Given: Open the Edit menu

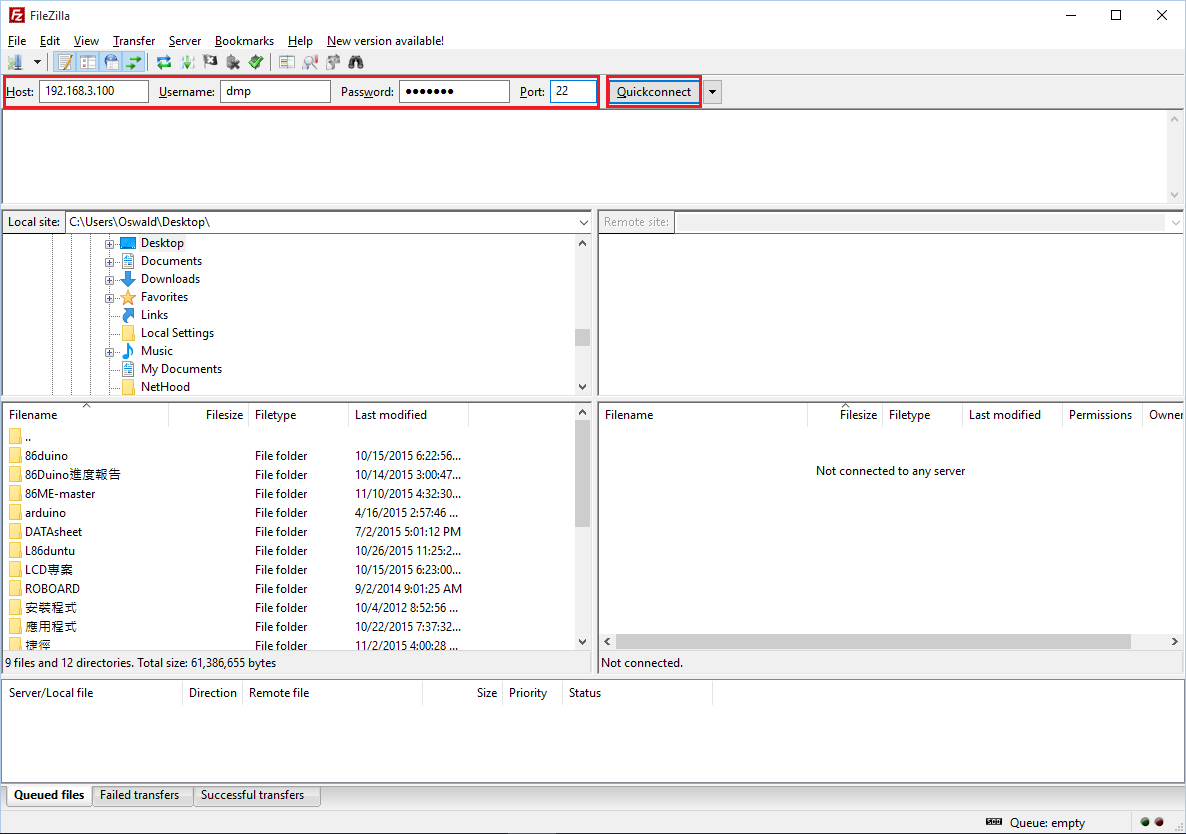Looking at the screenshot, I should click(49, 41).
